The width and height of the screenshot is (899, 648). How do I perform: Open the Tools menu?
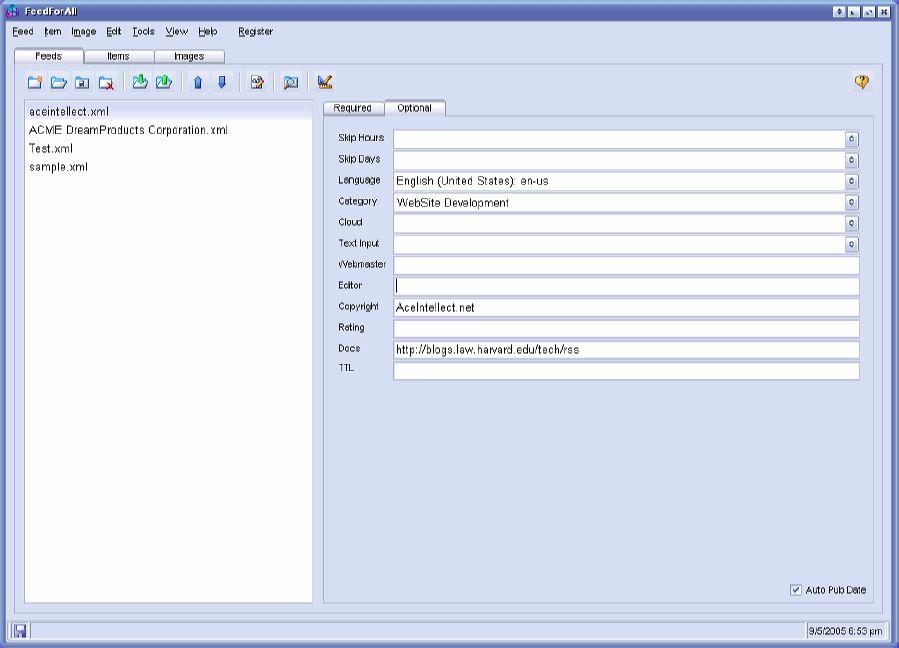[144, 31]
